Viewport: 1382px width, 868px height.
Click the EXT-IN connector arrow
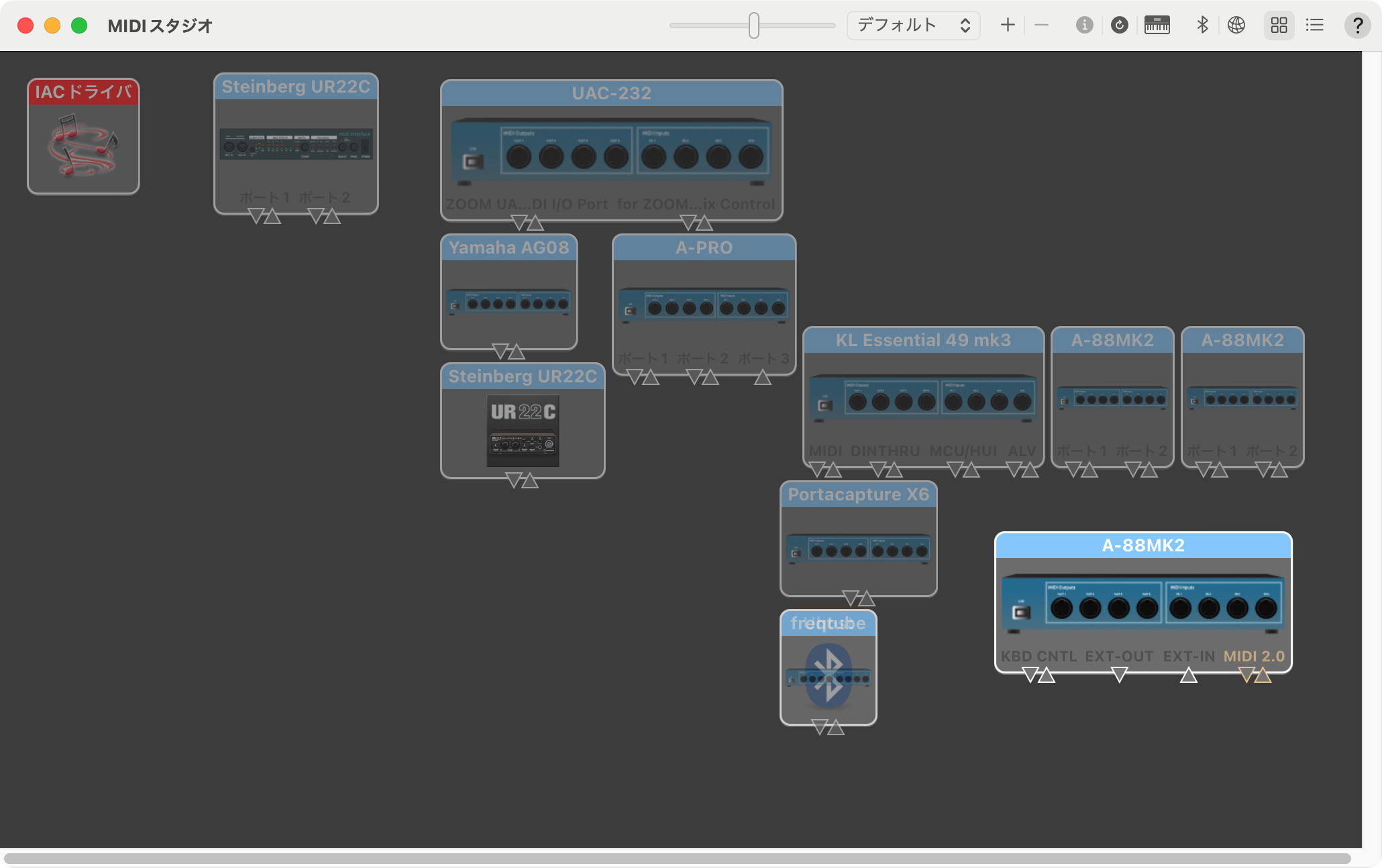click(x=1189, y=675)
